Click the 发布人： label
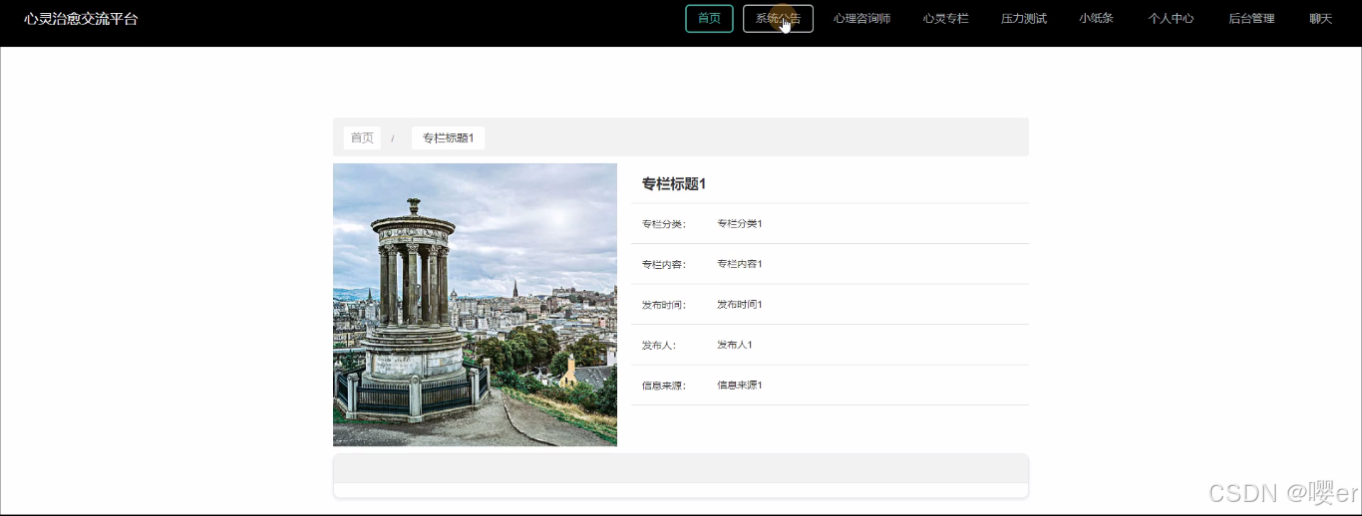This screenshot has width=1362, height=516. pyautogui.click(x=659, y=345)
